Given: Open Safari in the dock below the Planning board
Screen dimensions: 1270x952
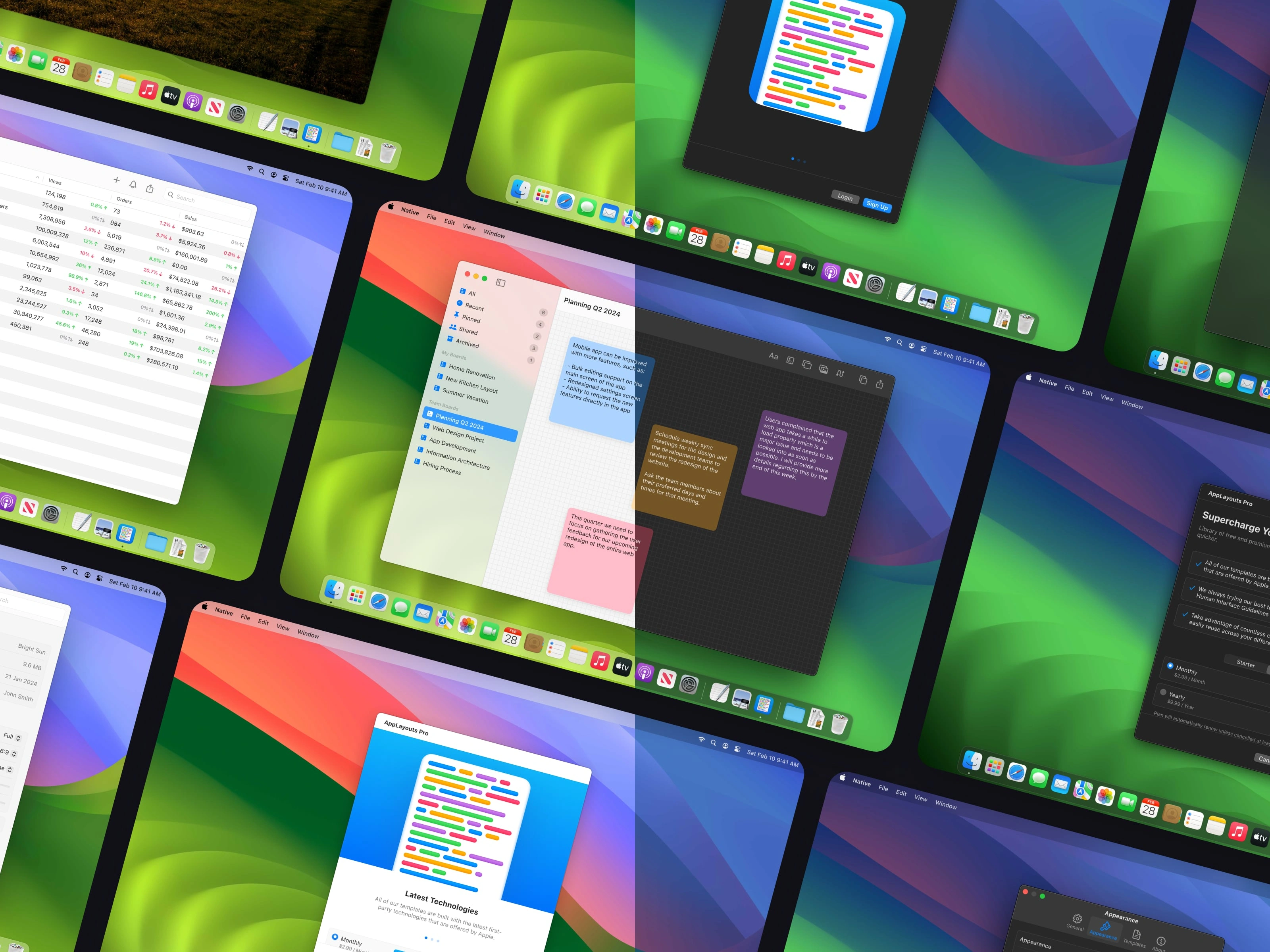Looking at the screenshot, I should (x=378, y=601).
